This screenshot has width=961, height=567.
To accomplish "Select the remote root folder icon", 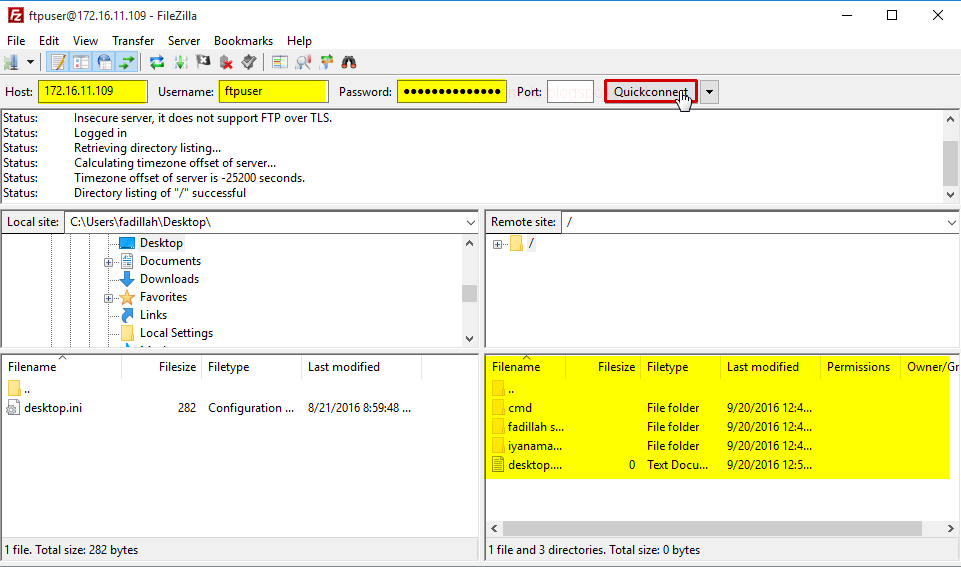I will tap(516, 244).
